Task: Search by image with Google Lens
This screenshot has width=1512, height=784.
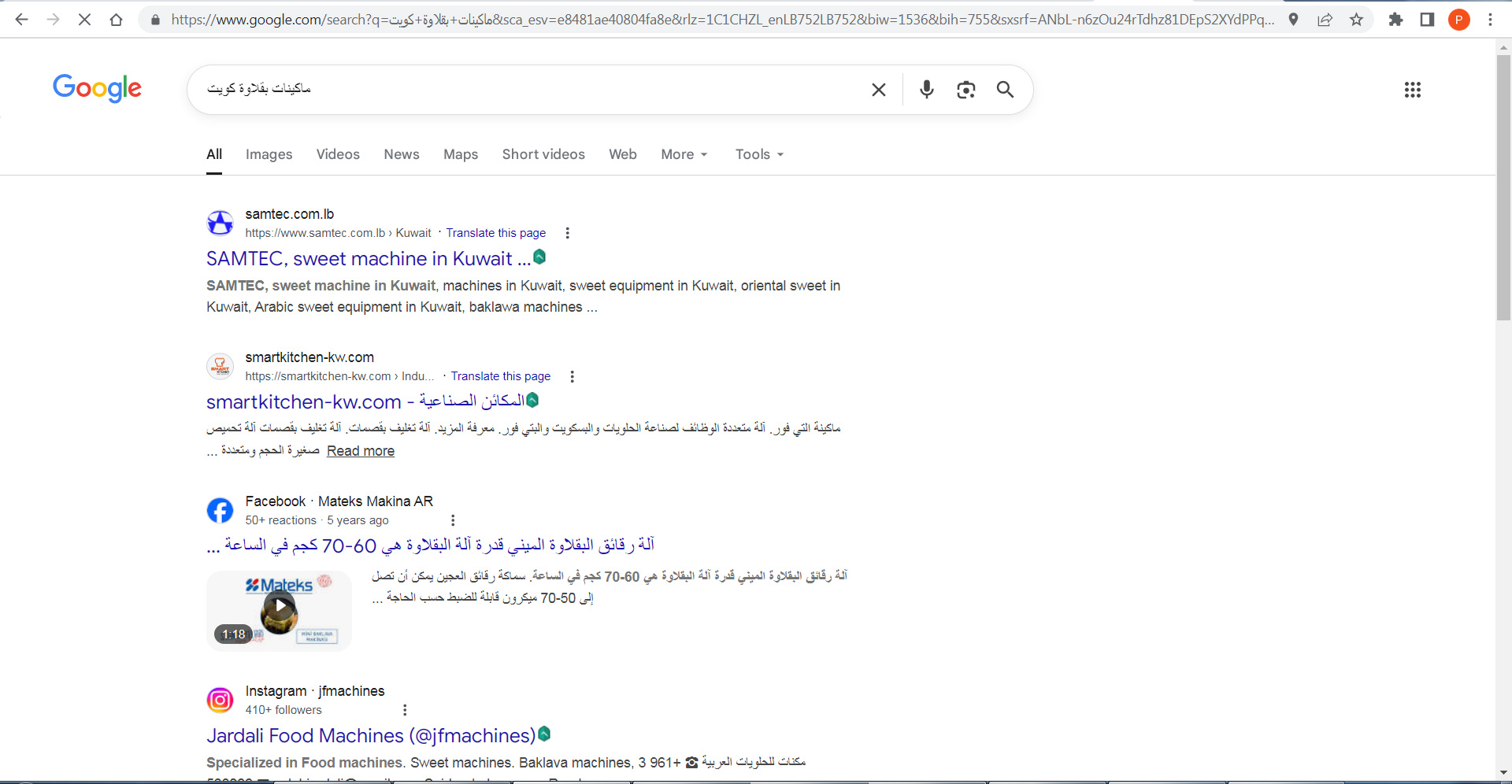Action: [x=966, y=90]
